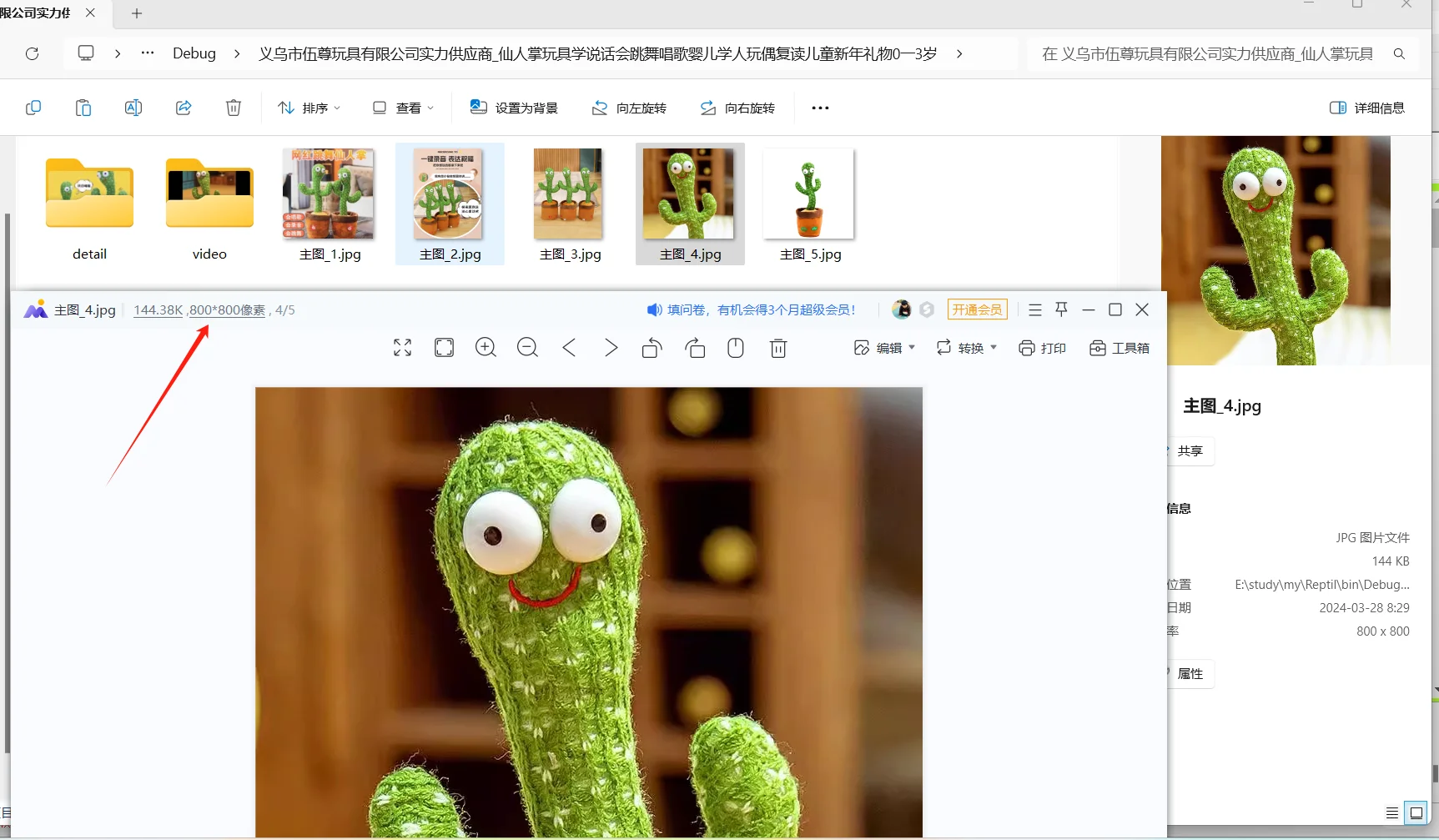The width and height of the screenshot is (1439, 840).
Task: Go to the previous image in viewer
Action: tap(569, 348)
